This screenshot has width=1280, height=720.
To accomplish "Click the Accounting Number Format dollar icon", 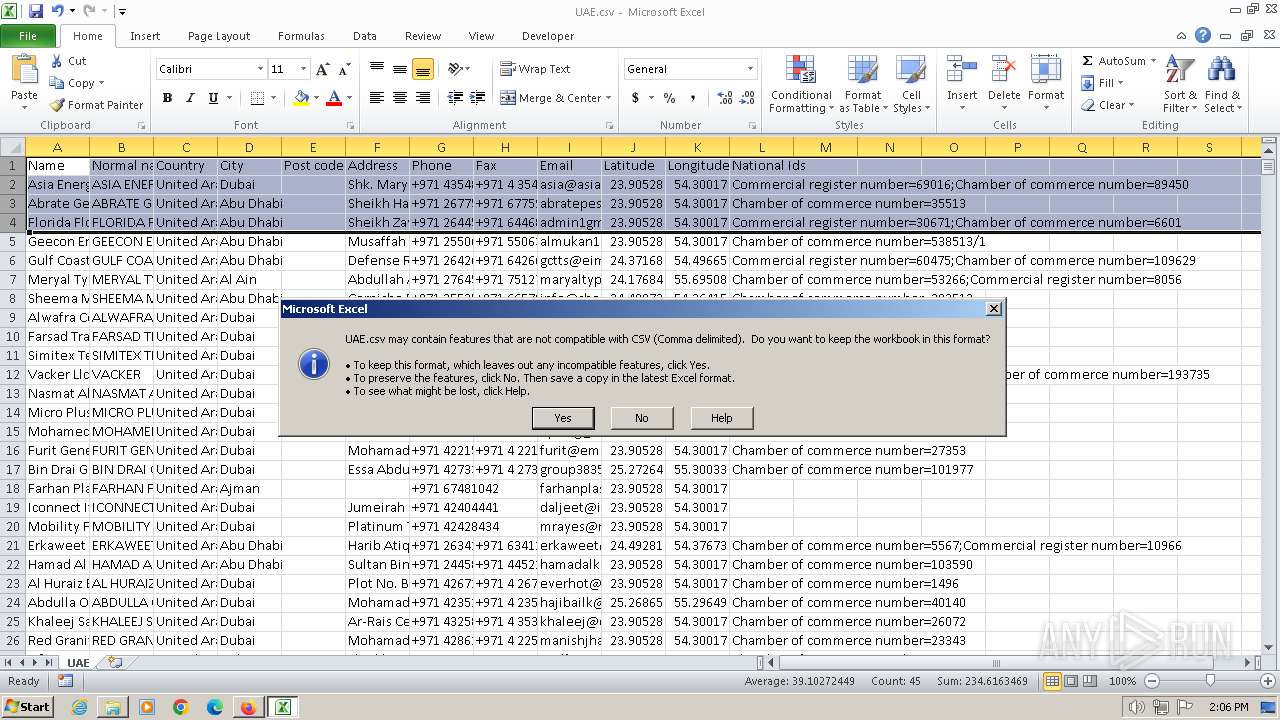I will pyautogui.click(x=635, y=98).
